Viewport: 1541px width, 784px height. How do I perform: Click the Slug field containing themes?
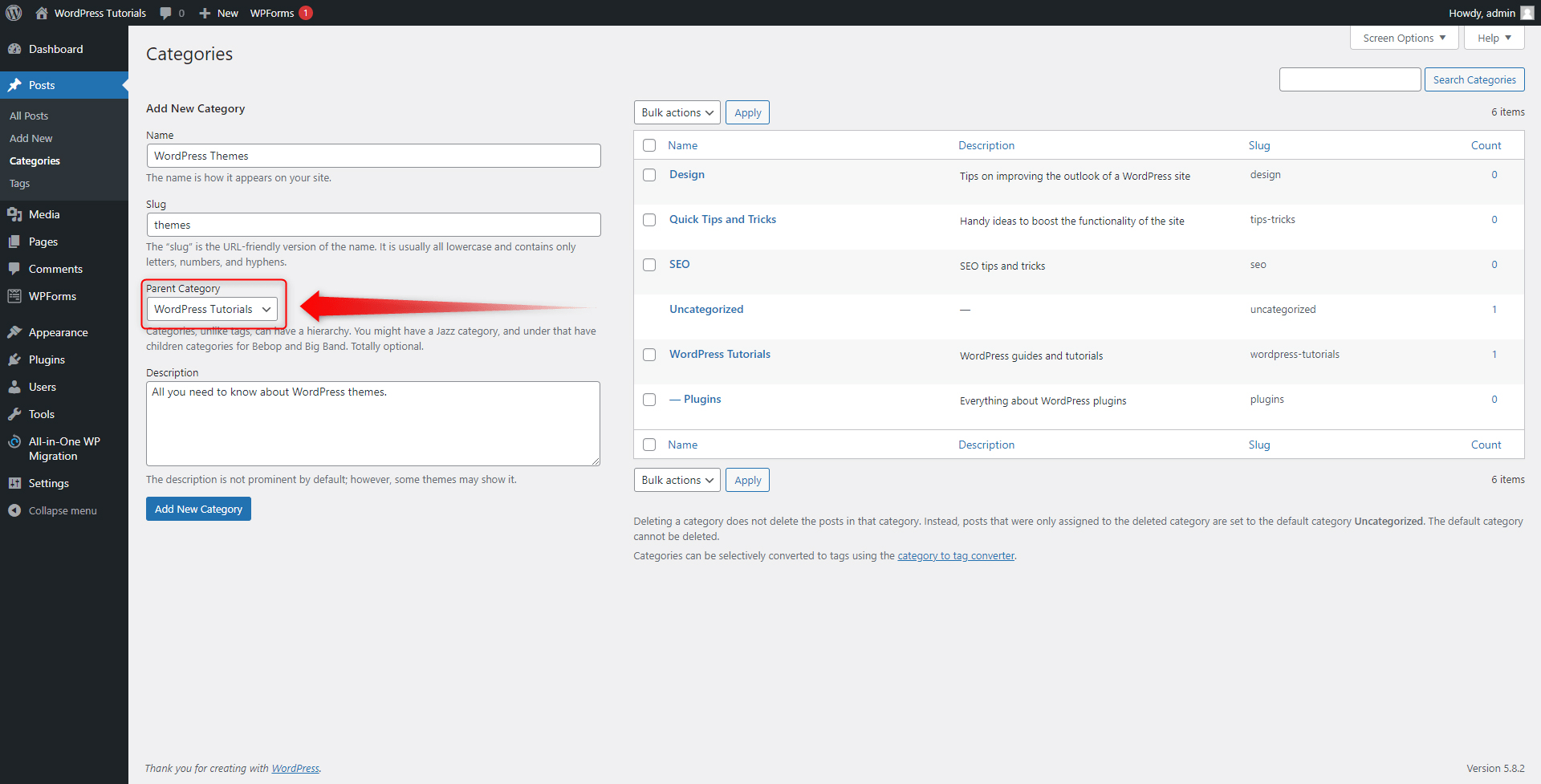[x=373, y=225]
